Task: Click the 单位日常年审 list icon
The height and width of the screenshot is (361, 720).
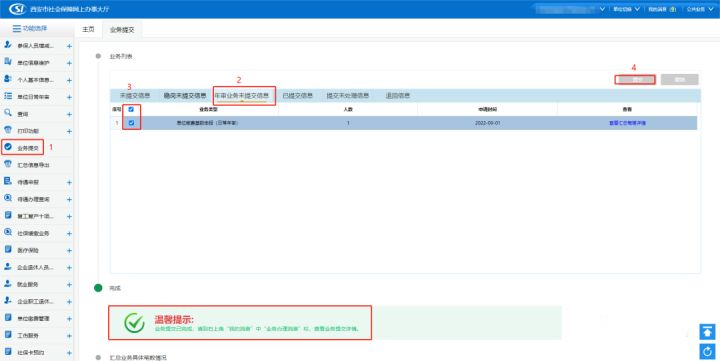Action: 8,96
